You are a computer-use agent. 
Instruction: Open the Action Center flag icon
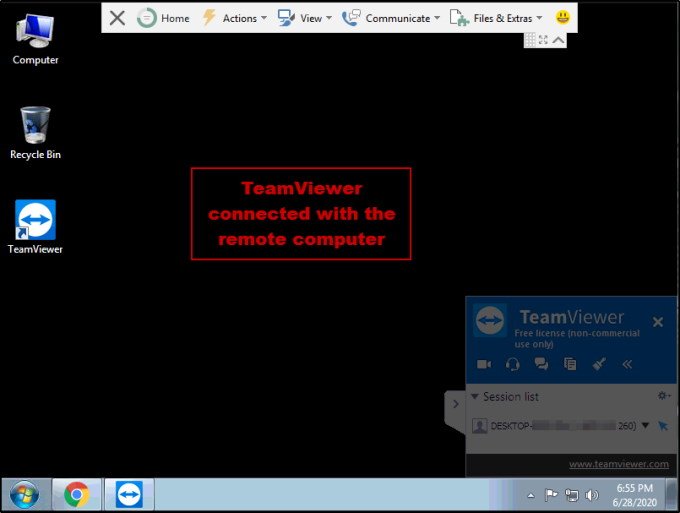[551, 494]
